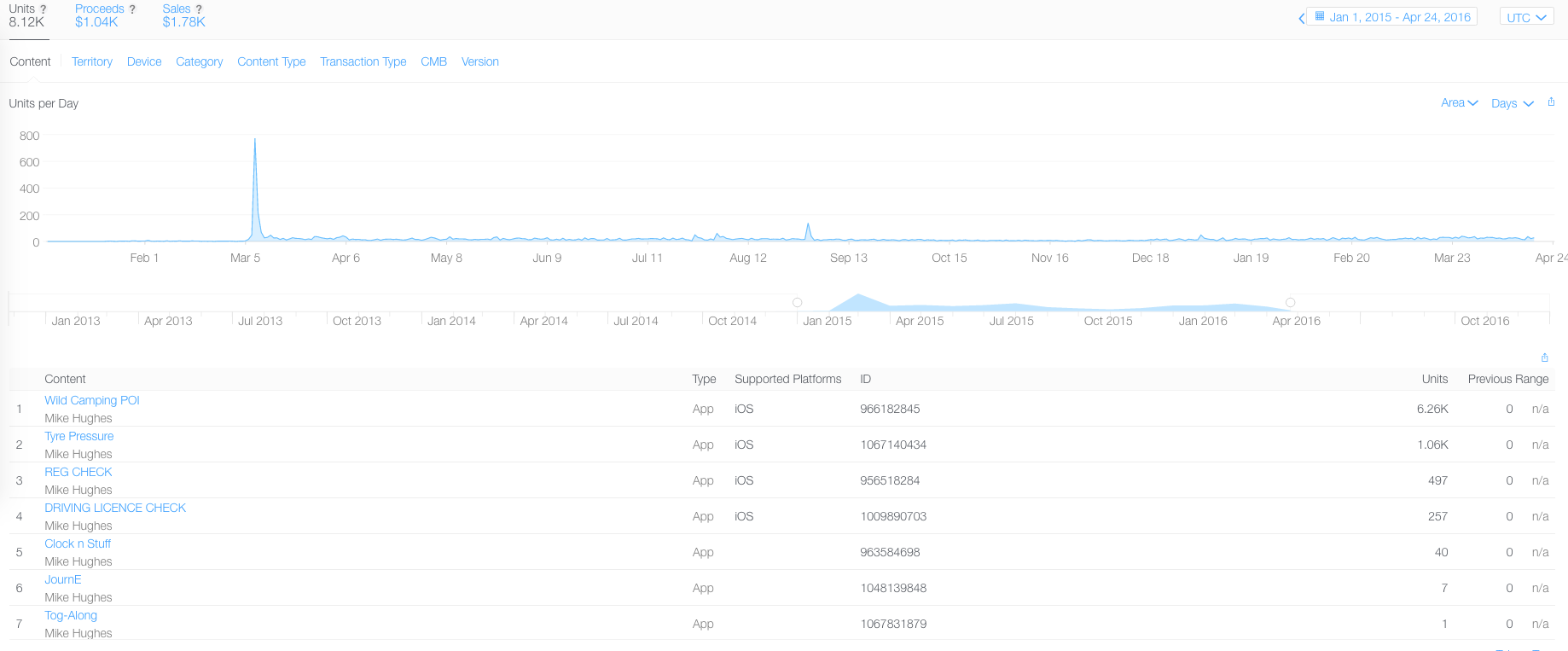Click the chart export share icon
The width and height of the screenshot is (1568, 651).
click(x=1551, y=102)
